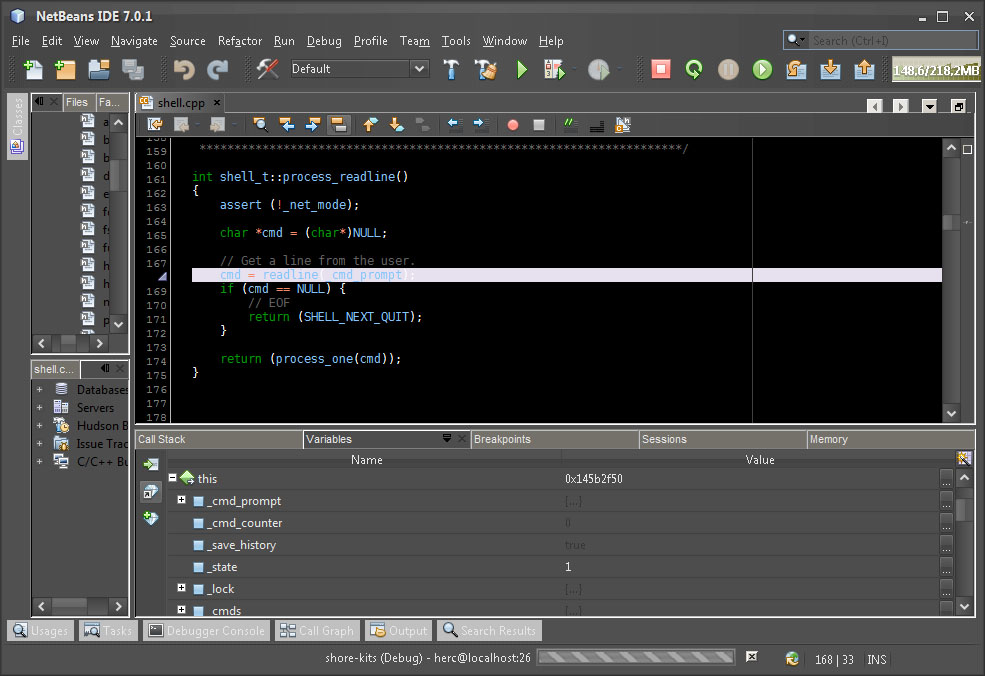Click the Uncomment lines icon

point(597,124)
